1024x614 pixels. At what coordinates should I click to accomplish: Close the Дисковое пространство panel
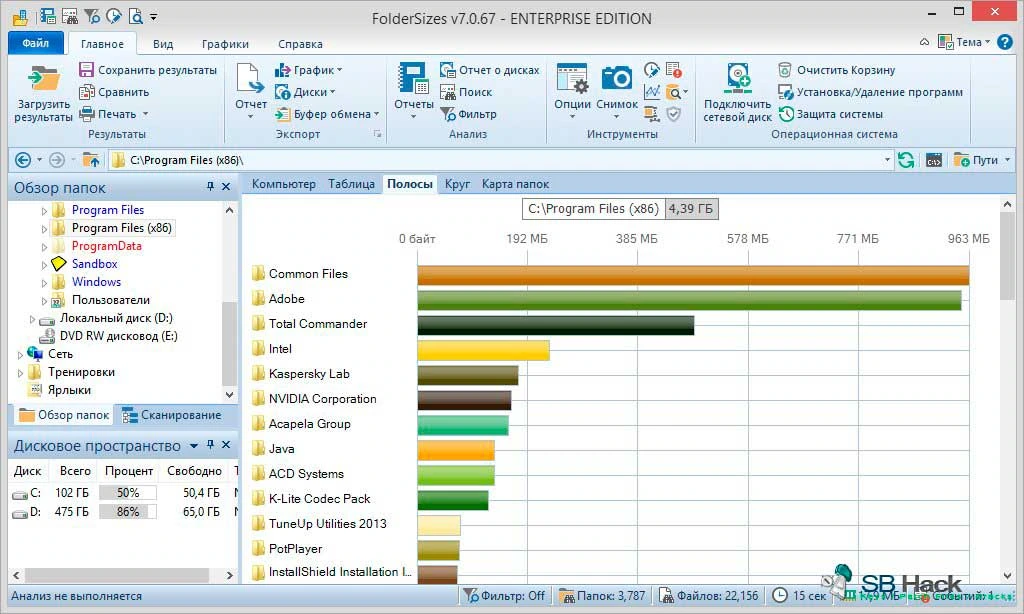[226, 445]
